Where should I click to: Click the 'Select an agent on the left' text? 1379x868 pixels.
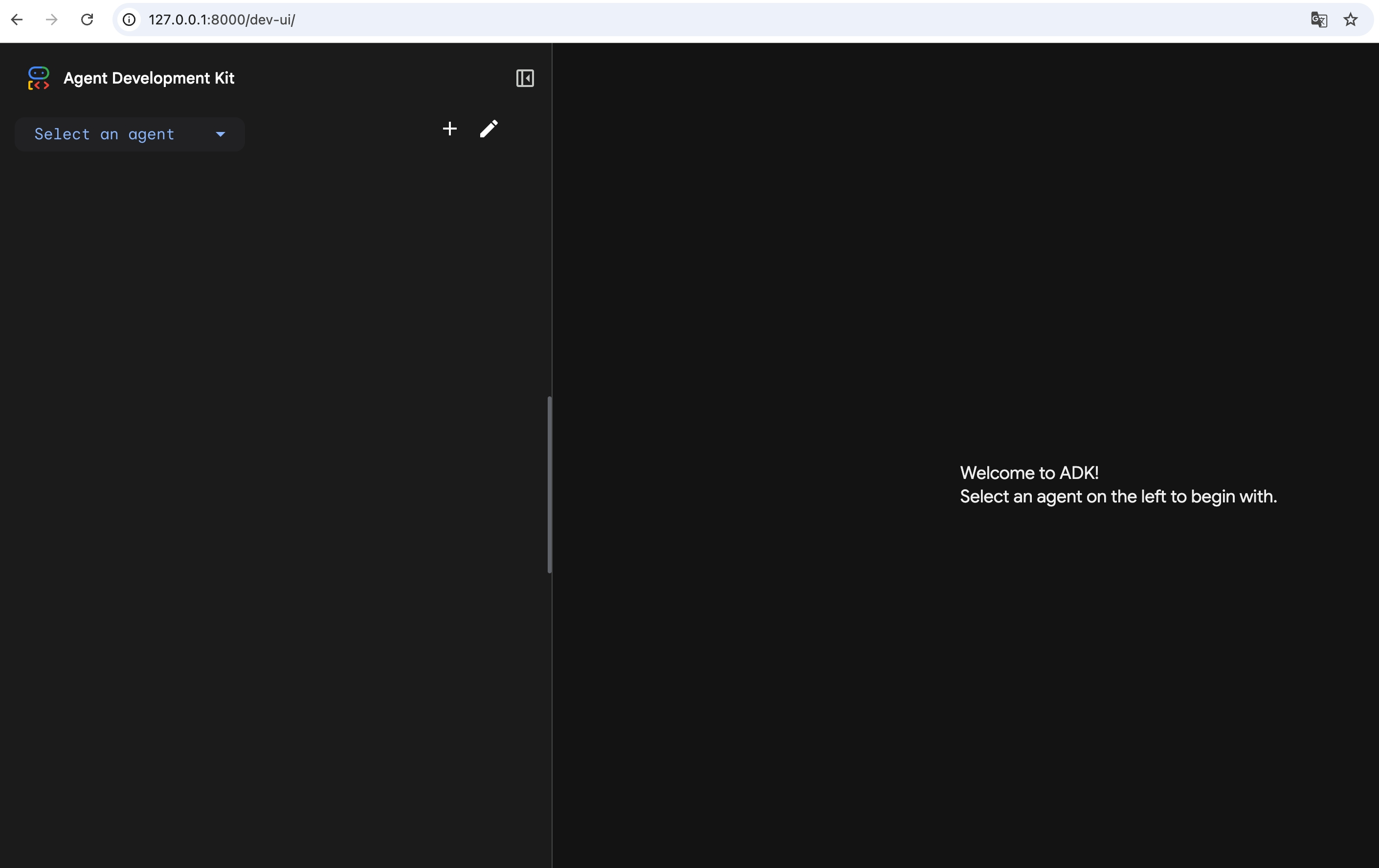pyautogui.click(x=1118, y=496)
